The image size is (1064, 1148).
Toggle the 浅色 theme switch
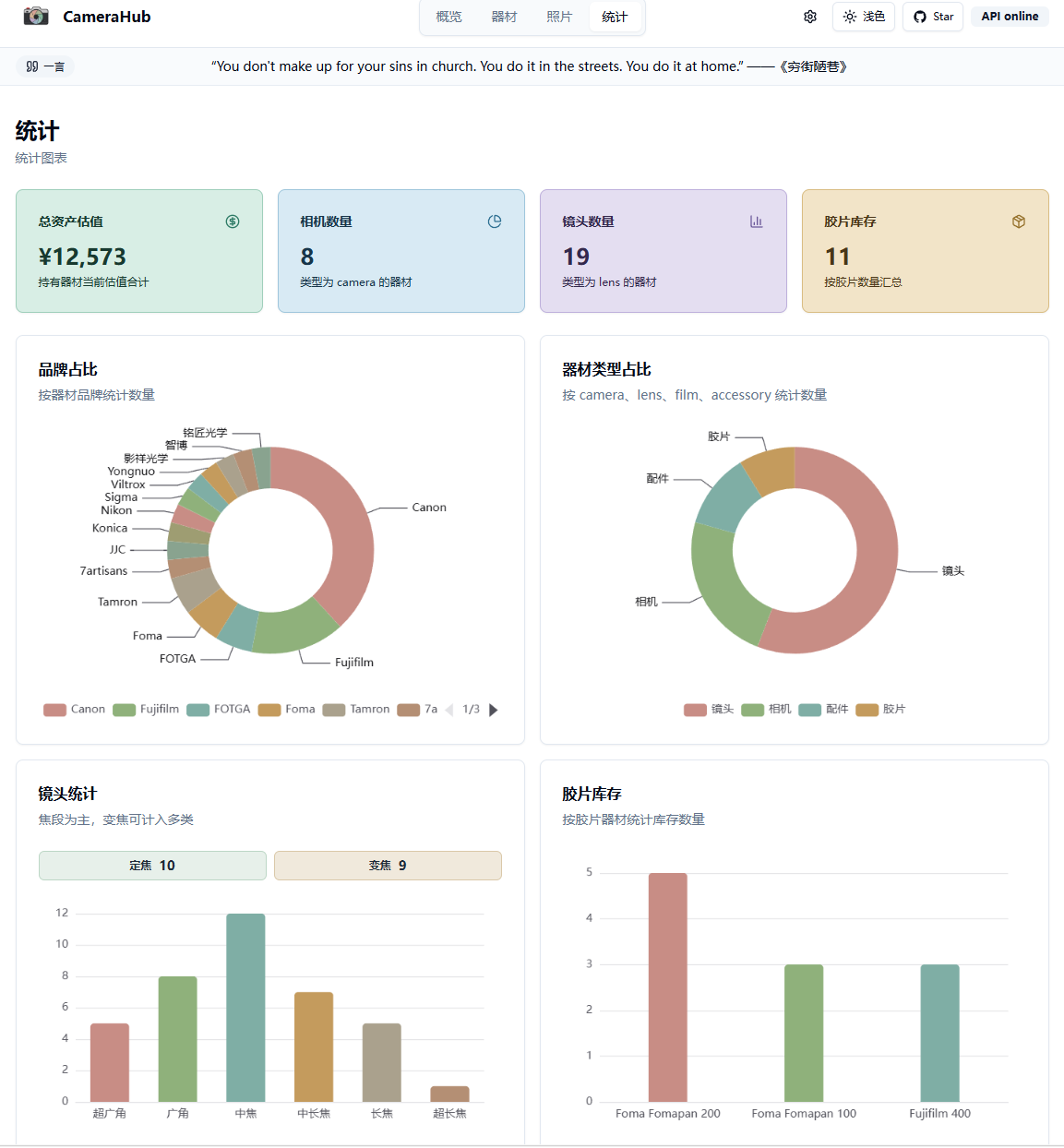(x=864, y=17)
